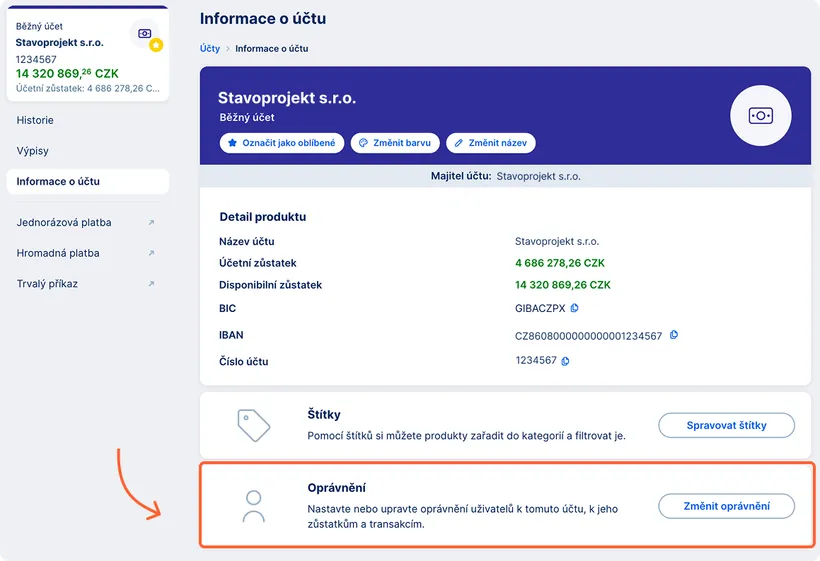The width and height of the screenshot is (820, 561).
Task: Open Výpisy in the sidebar
Action: pyautogui.click(x=33, y=151)
